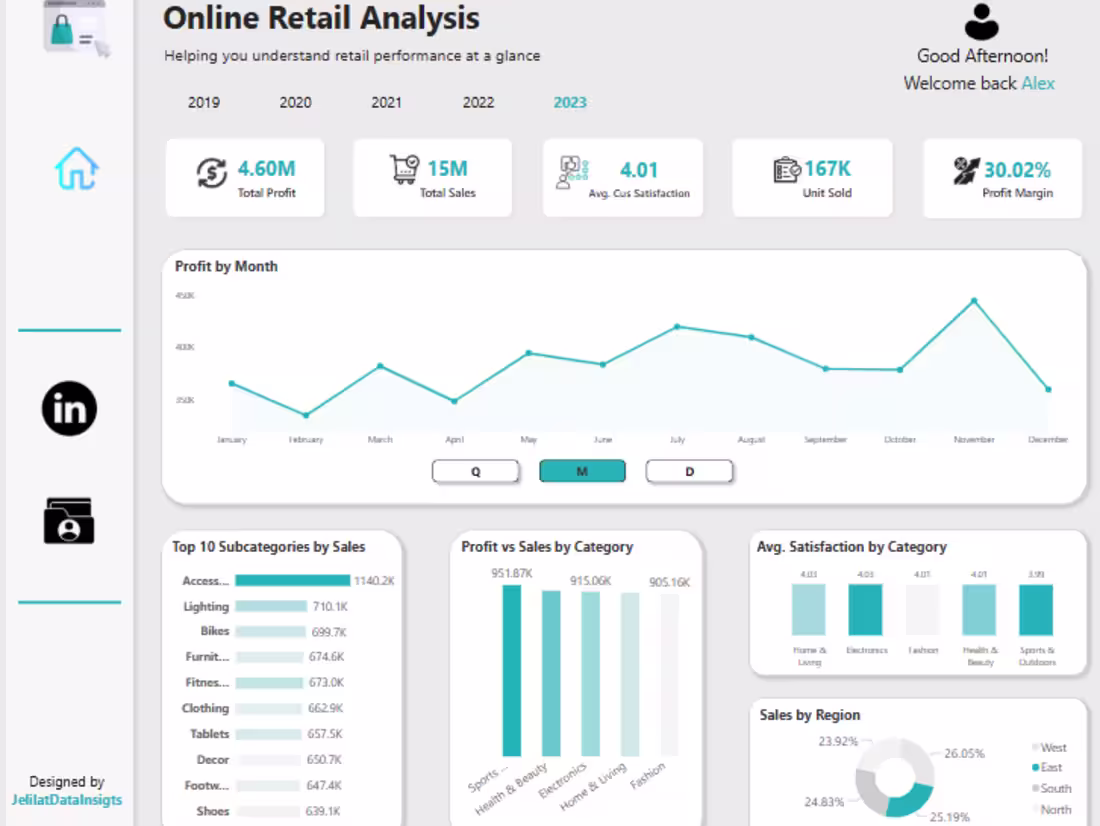Click the Alex welcome link
1100x826 pixels.
pos(1039,84)
